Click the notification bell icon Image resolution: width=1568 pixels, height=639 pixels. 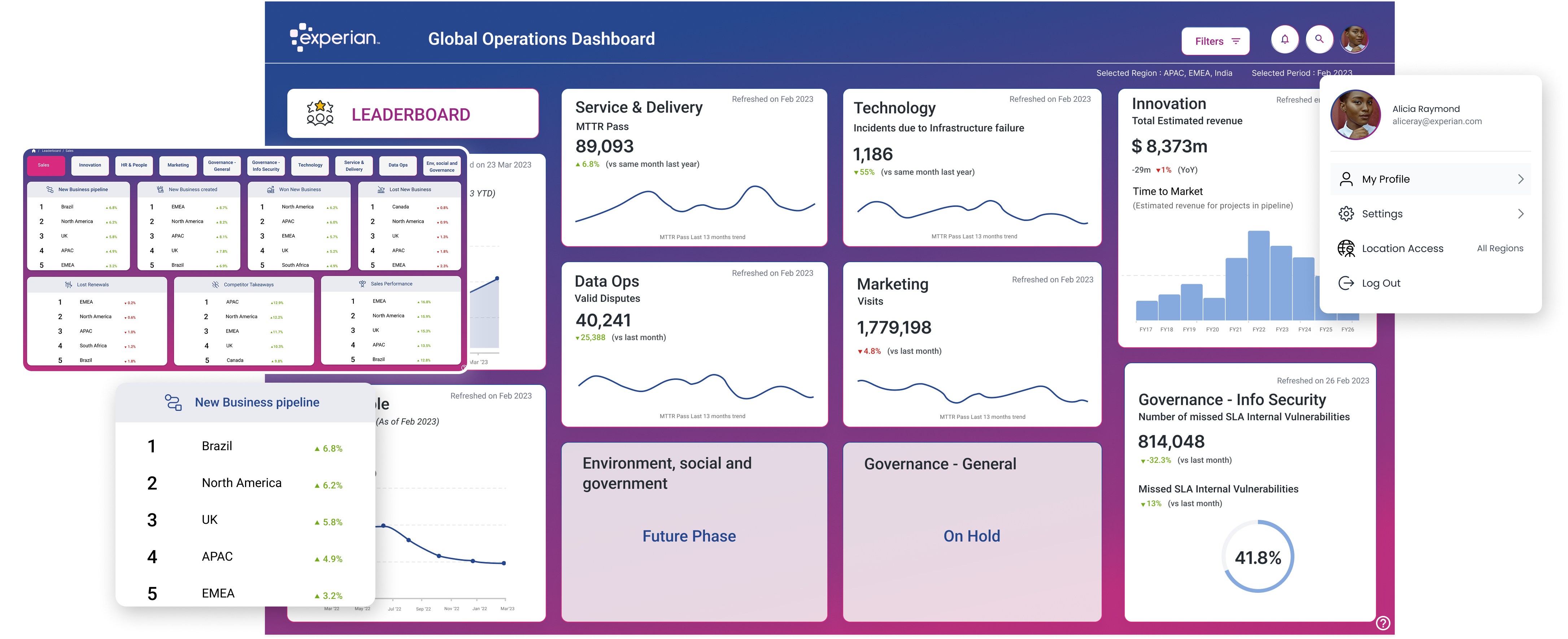(1284, 40)
